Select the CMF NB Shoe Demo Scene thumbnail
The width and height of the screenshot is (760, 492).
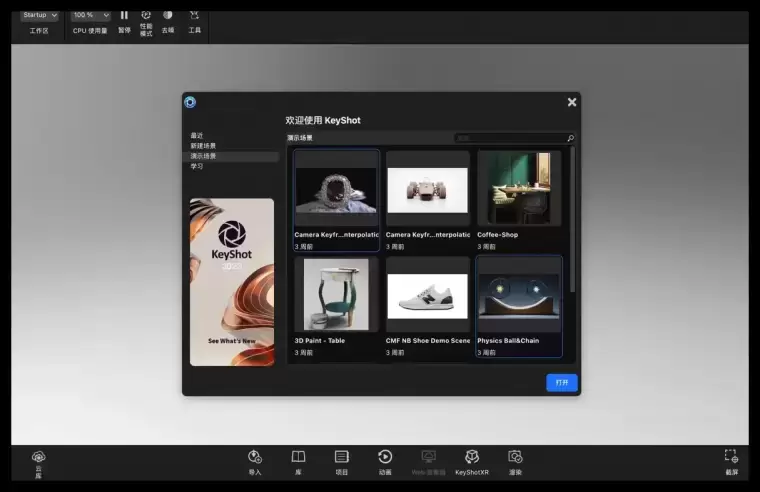tap(428, 296)
